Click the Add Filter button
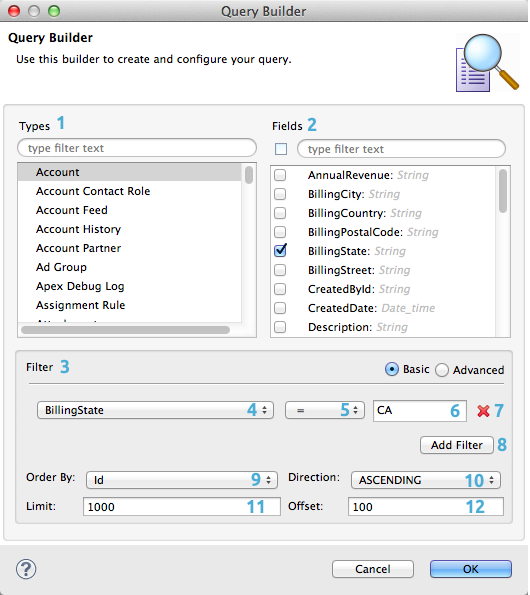 pyautogui.click(x=457, y=445)
